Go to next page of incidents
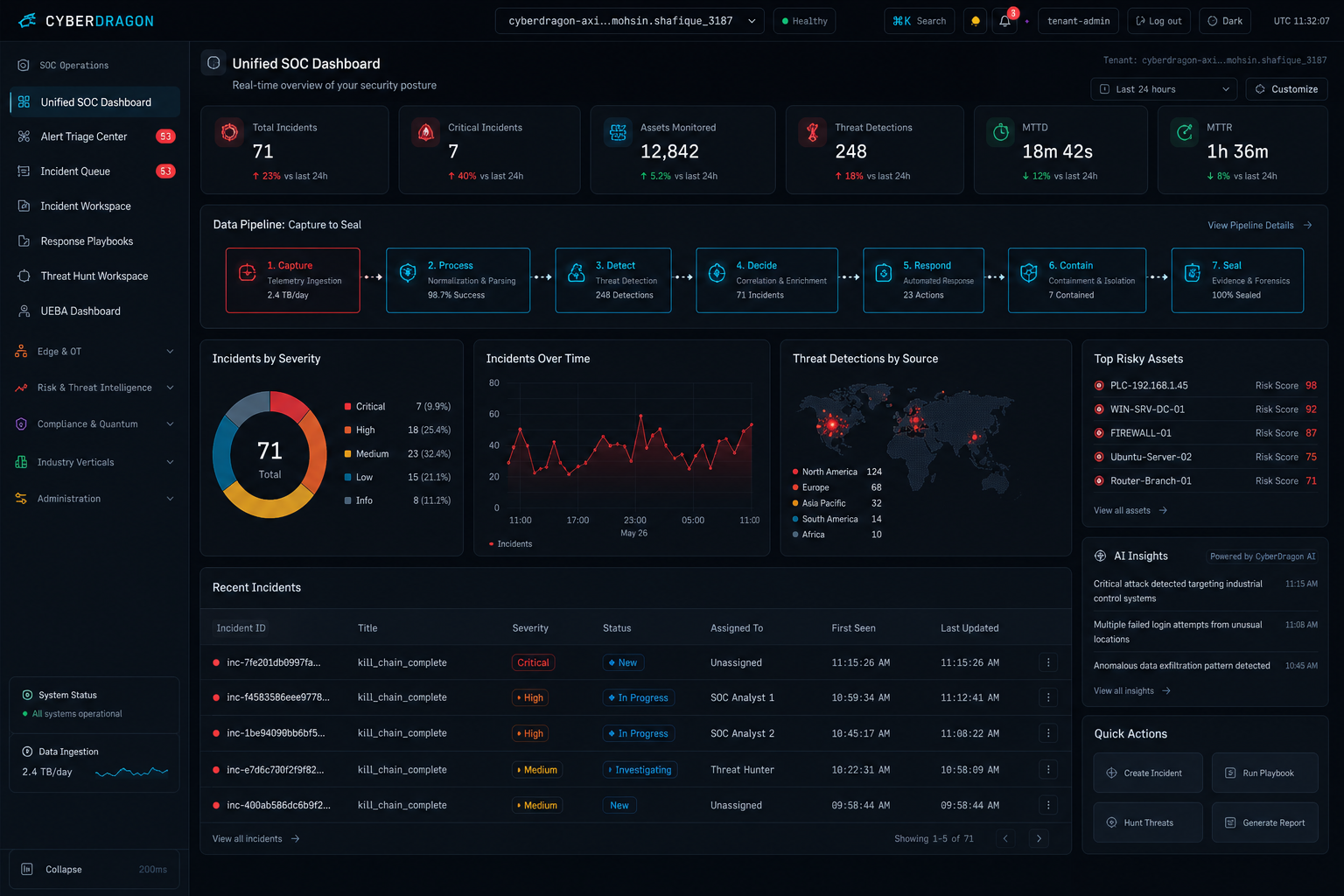The width and height of the screenshot is (1344, 896). [x=1039, y=838]
